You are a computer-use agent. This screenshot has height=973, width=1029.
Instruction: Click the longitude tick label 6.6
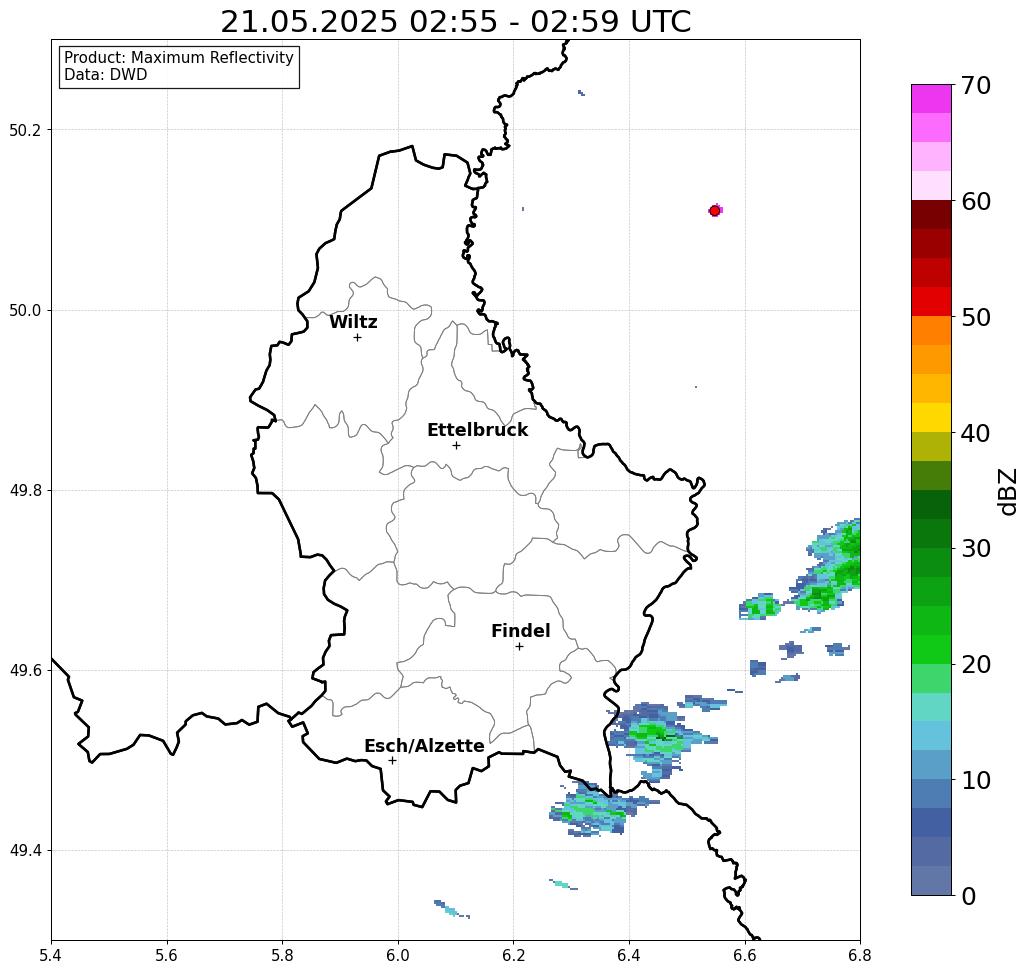tap(744, 955)
